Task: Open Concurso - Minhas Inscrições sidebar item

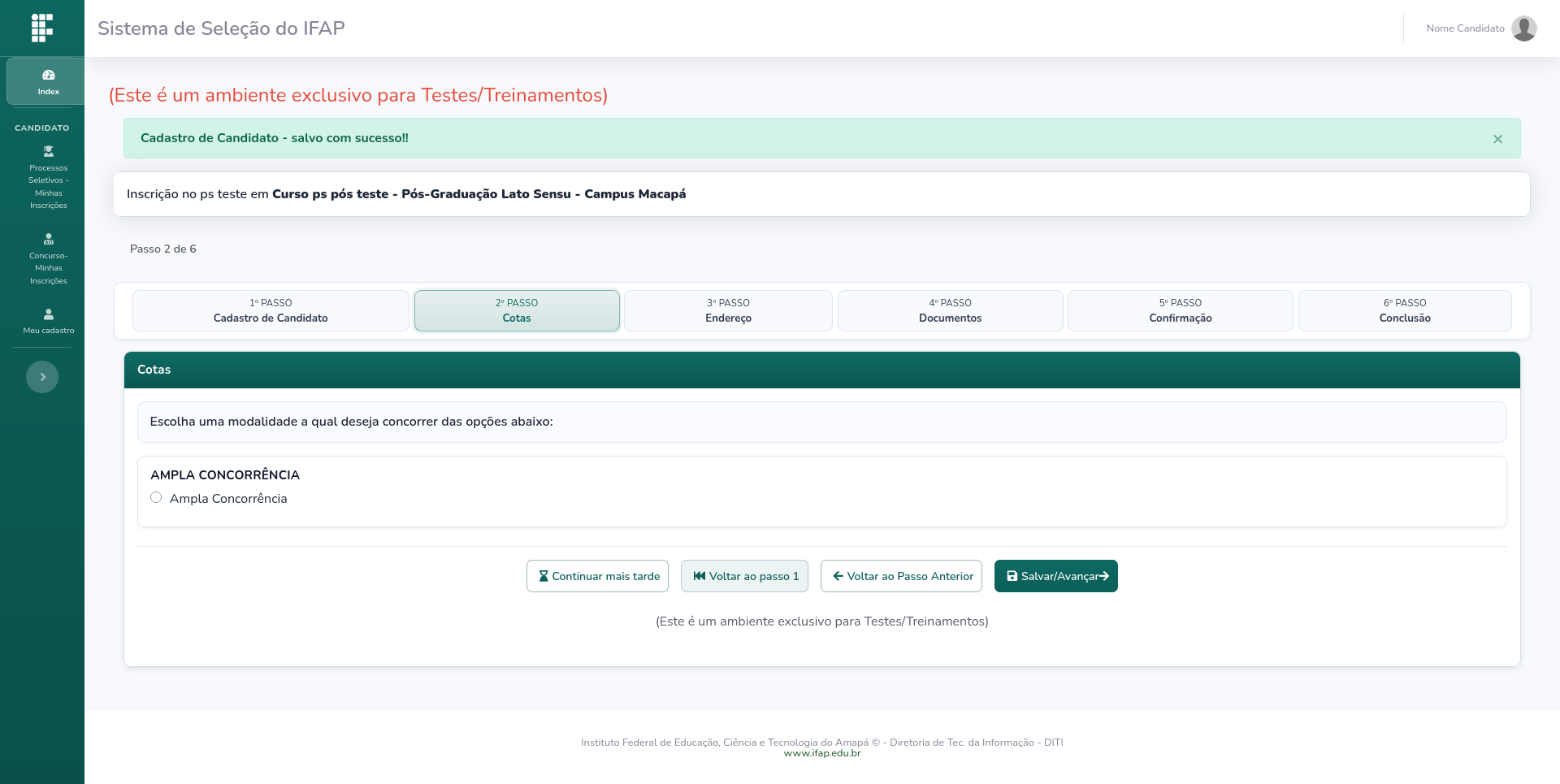Action: coord(49,259)
